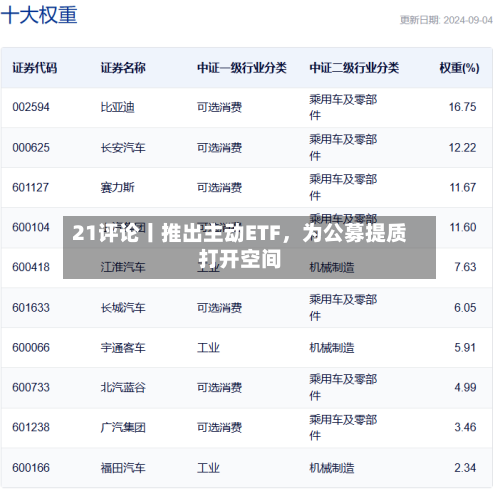The image size is (500, 496).
Task: Click stock code 600104
Action: 31,227
